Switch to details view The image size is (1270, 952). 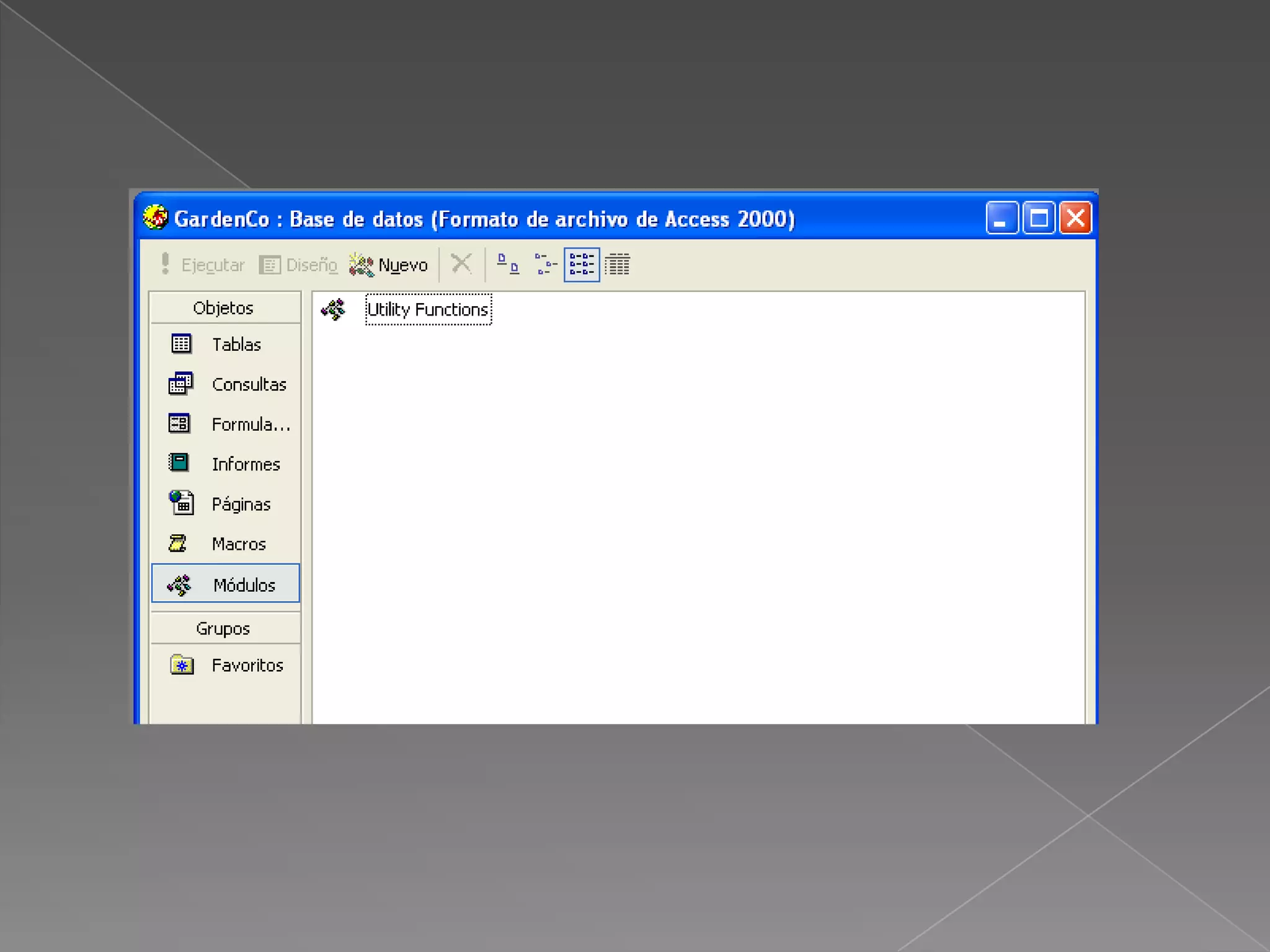[618, 265]
